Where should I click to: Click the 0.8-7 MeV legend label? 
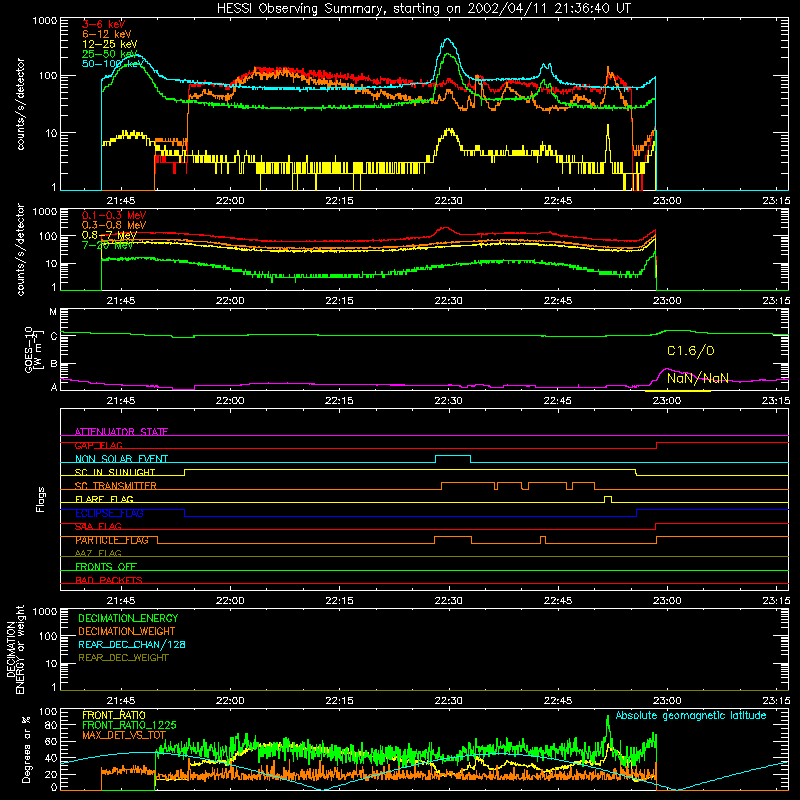click(109, 235)
